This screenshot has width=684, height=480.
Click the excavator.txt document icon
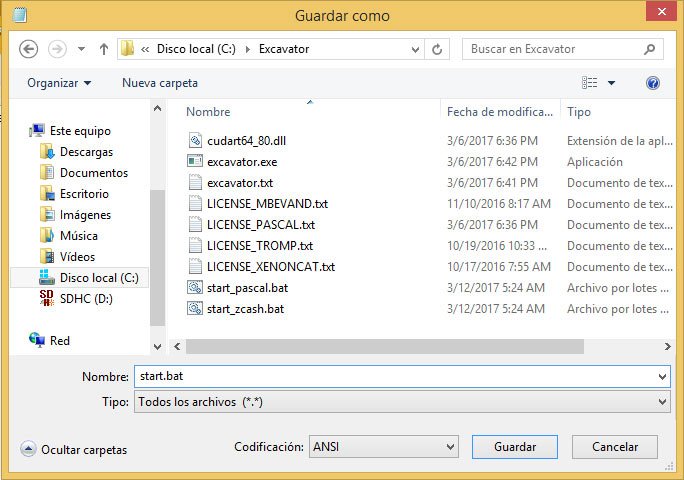point(195,182)
